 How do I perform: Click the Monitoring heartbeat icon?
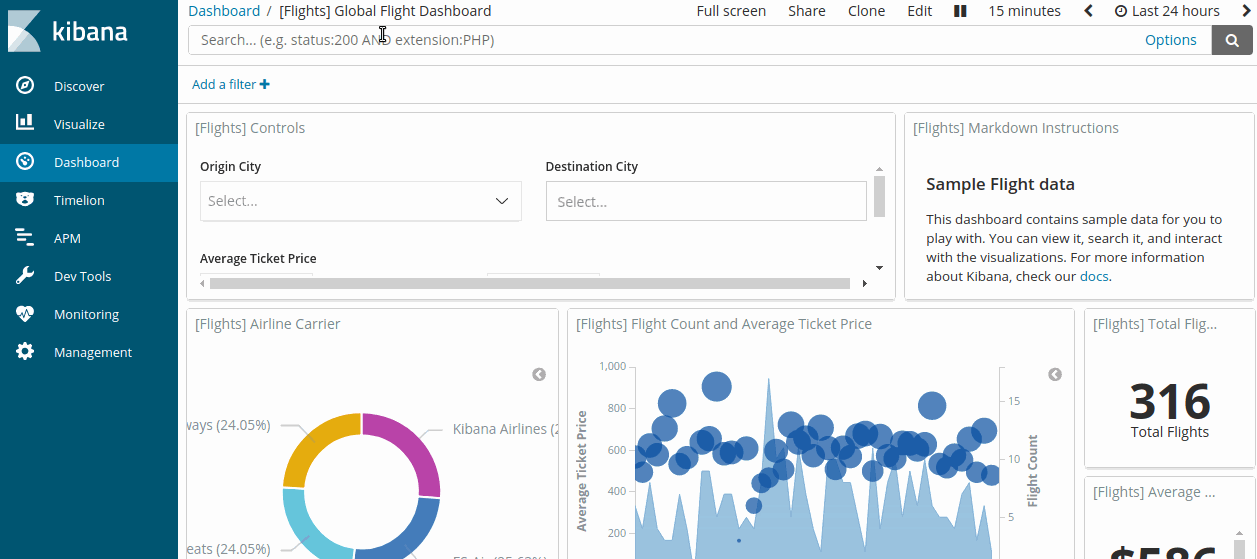(x=25, y=314)
